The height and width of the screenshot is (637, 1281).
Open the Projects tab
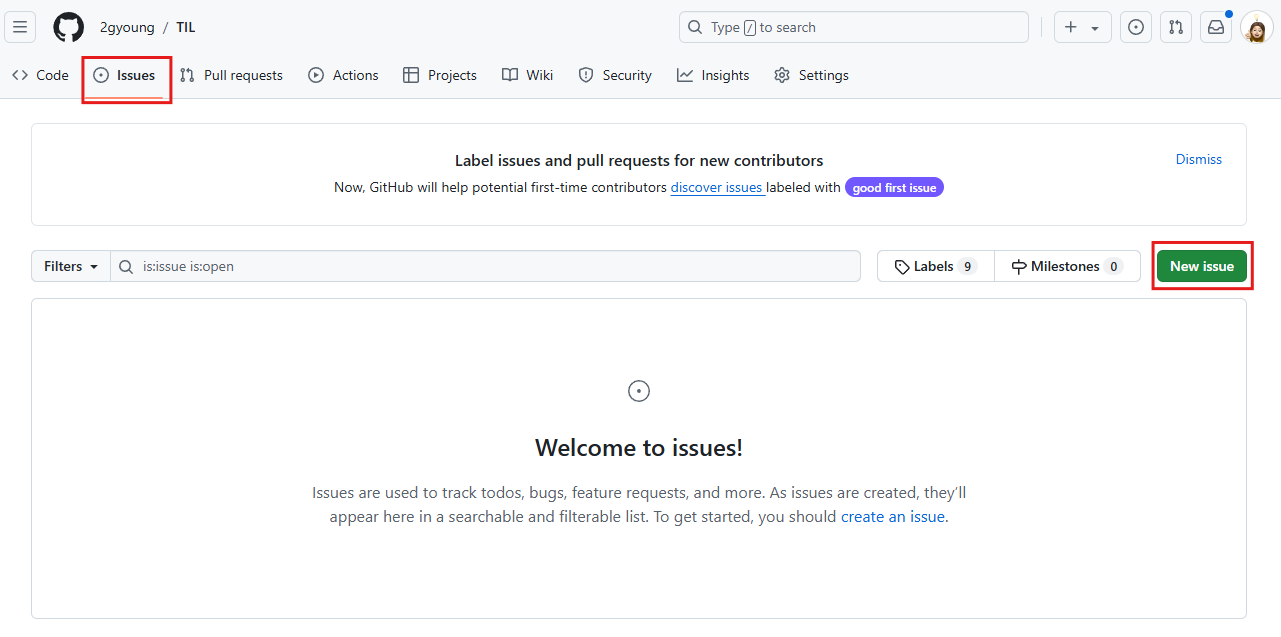tap(440, 75)
